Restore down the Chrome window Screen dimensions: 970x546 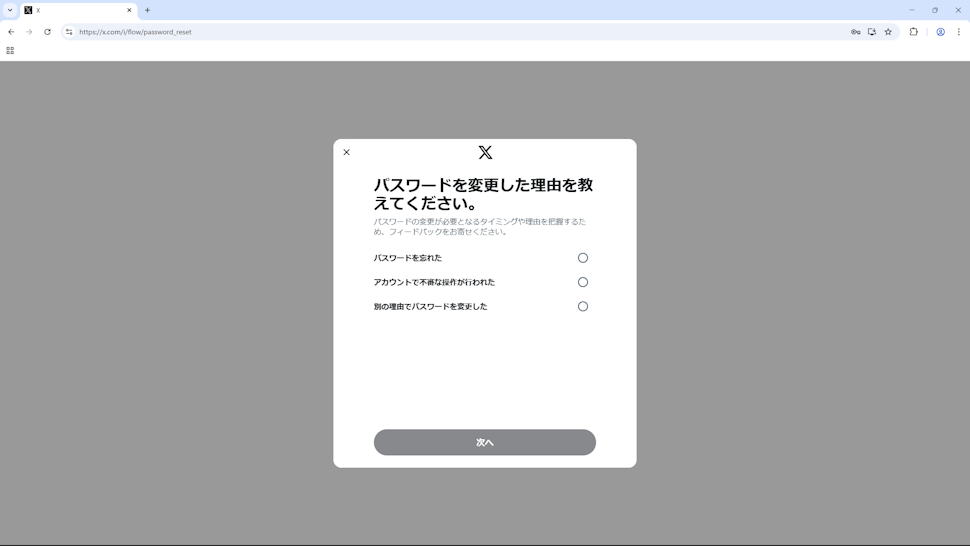click(935, 10)
